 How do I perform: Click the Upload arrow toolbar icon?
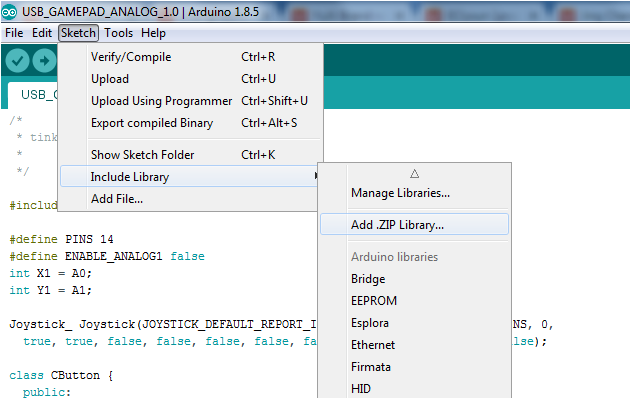[44, 61]
